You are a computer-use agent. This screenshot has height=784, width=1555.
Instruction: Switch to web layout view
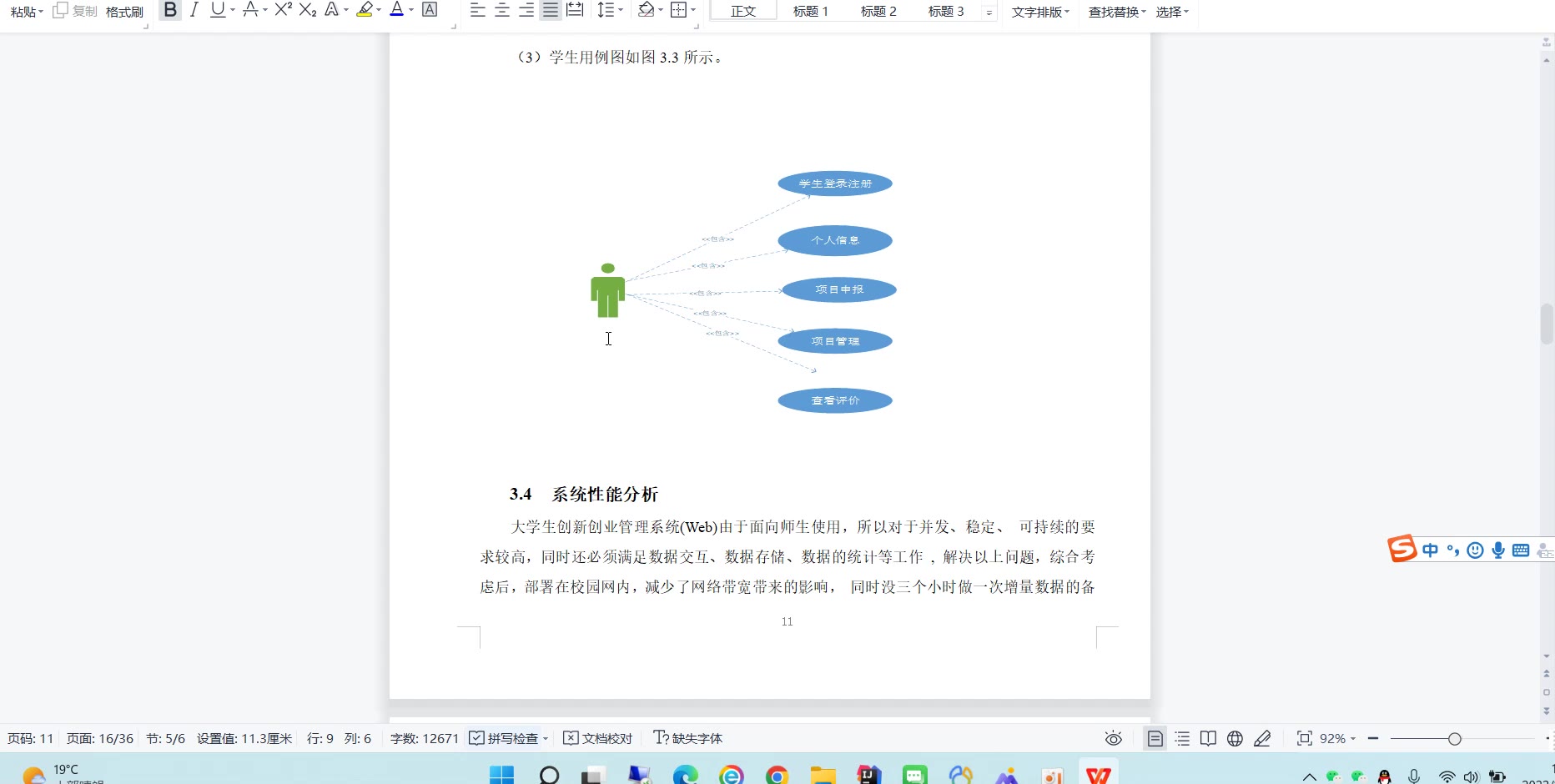coord(1235,738)
